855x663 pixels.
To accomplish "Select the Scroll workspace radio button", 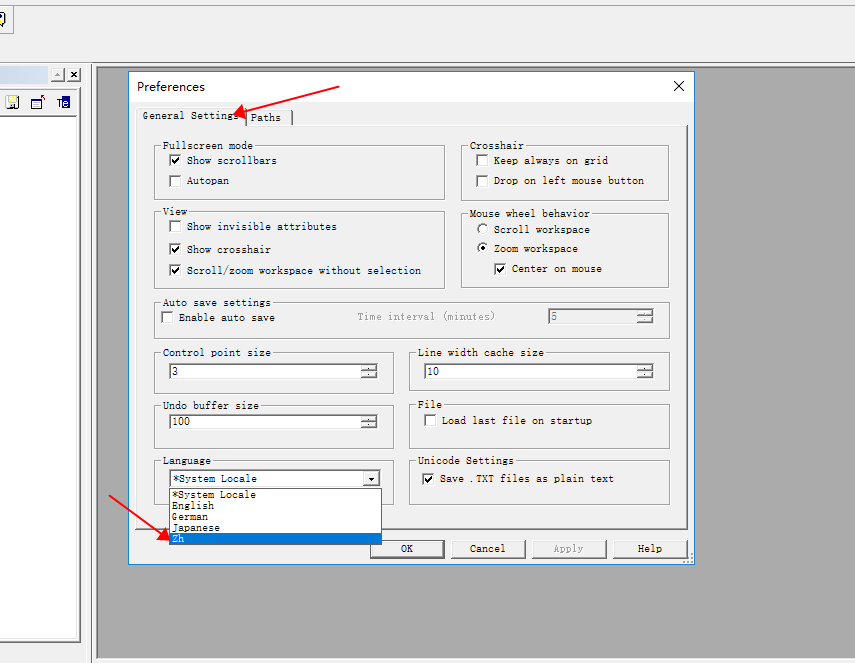I will click(x=483, y=229).
